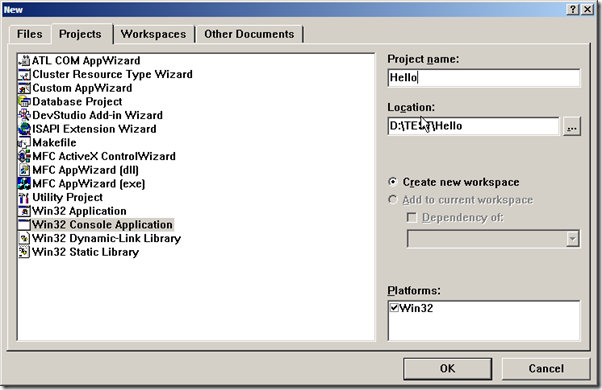The height and width of the screenshot is (390, 602).
Task: Click the 'Win32 Application' entry text
Action: (x=79, y=211)
